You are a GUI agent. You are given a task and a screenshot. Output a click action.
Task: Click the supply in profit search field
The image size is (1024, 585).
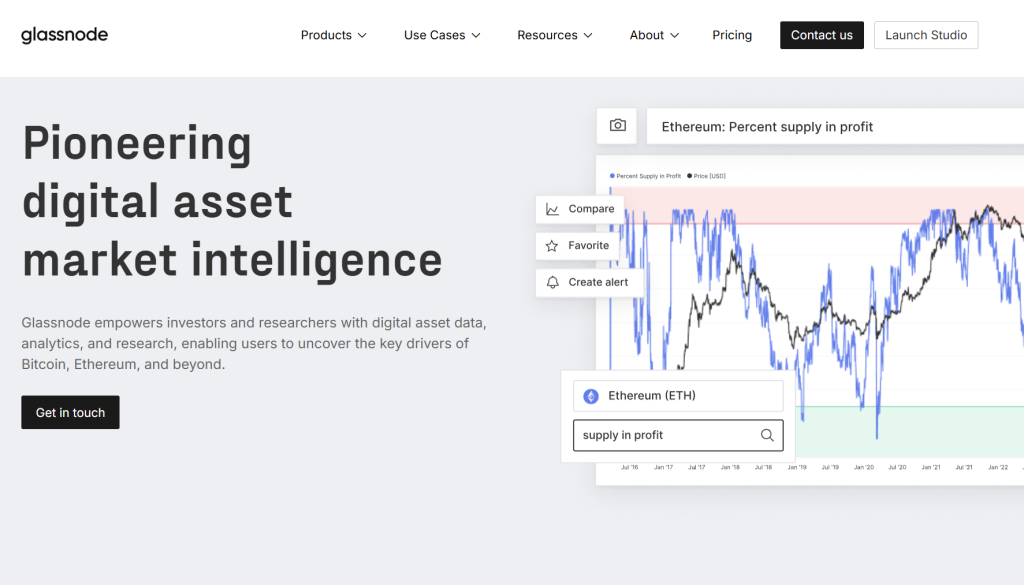(x=665, y=435)
